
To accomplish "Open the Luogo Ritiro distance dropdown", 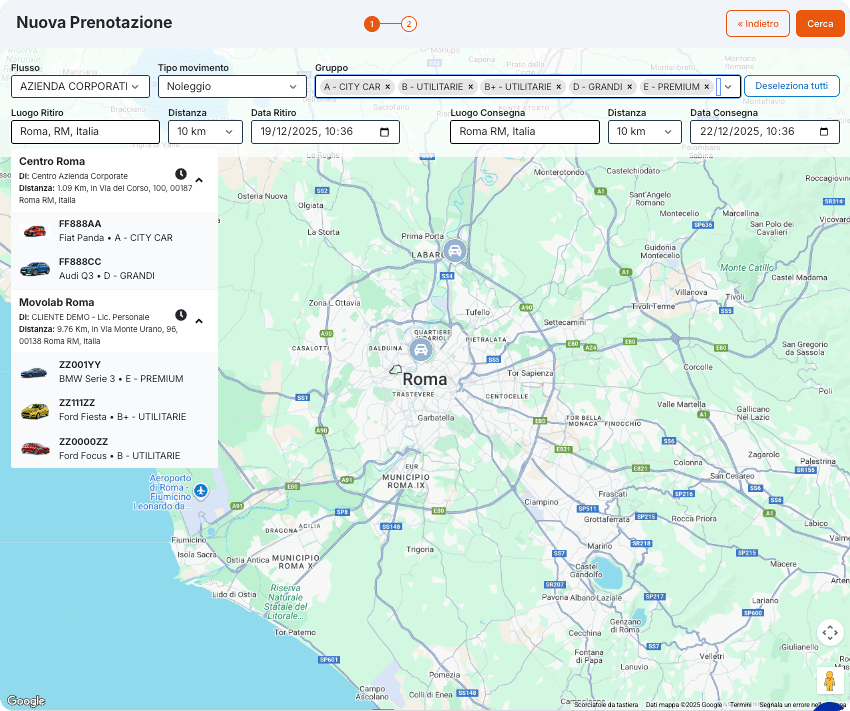I will [x=205, y=132].
